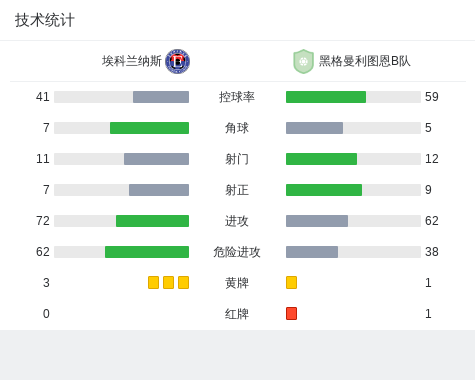This screenshot has width=475, height=380.
Task: Click the gray 41 possession bar
Action: (161, 97)
